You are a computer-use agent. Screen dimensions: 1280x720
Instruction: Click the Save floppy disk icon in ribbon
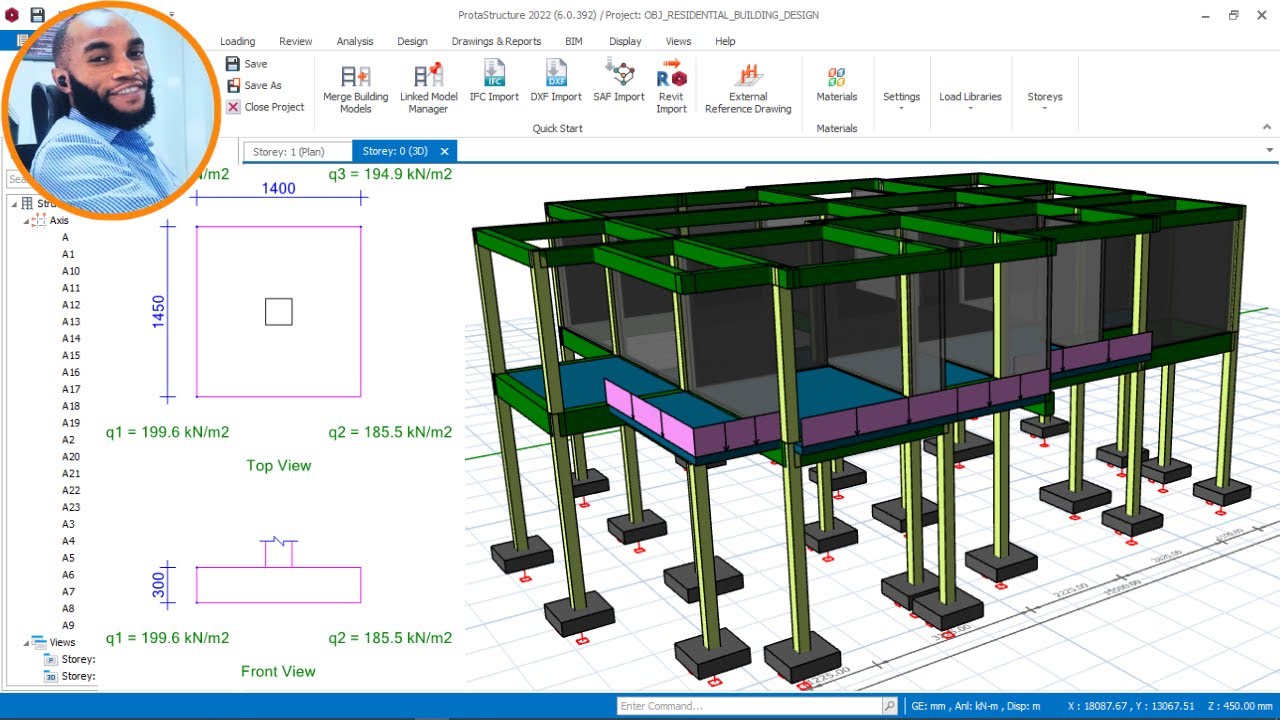pos(233,63)
